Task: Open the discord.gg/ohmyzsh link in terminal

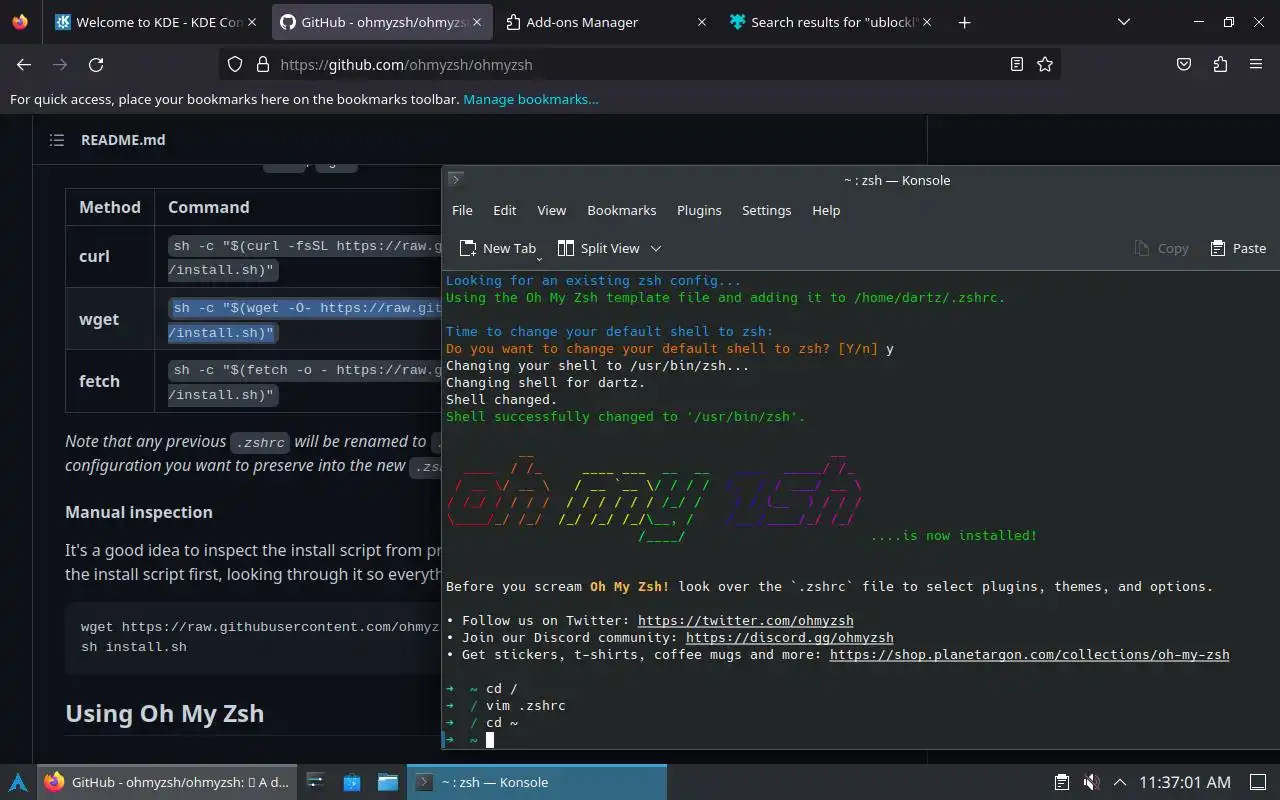Action: (x=789, y=637)
